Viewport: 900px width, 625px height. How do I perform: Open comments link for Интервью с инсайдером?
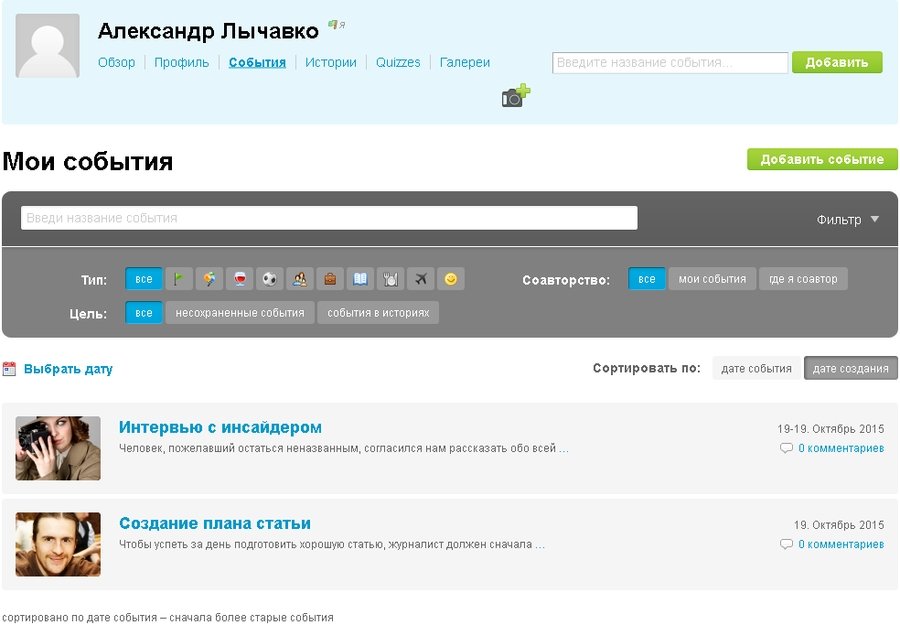(841, 448)
